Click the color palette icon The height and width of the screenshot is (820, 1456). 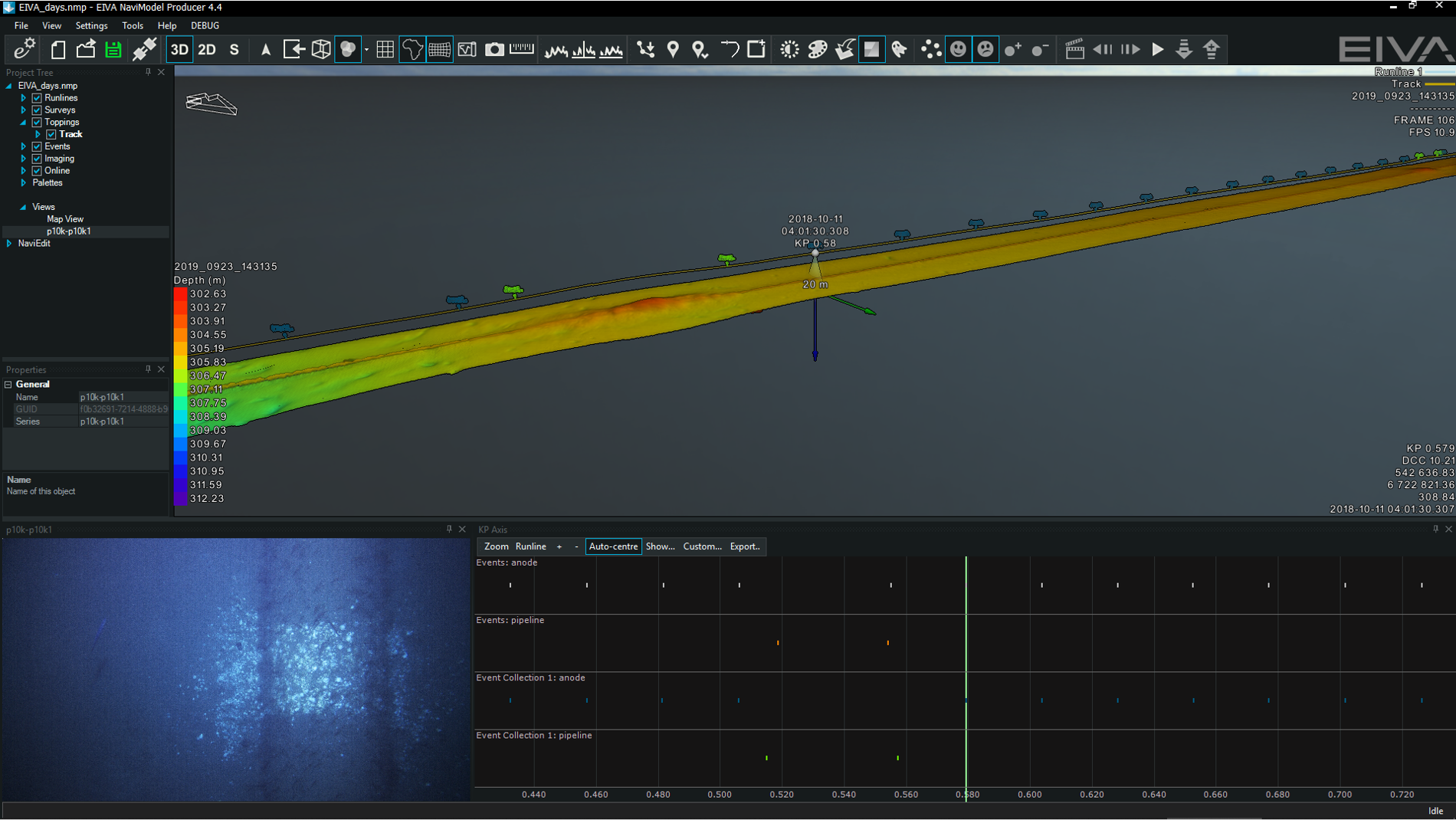pos(817,49)
